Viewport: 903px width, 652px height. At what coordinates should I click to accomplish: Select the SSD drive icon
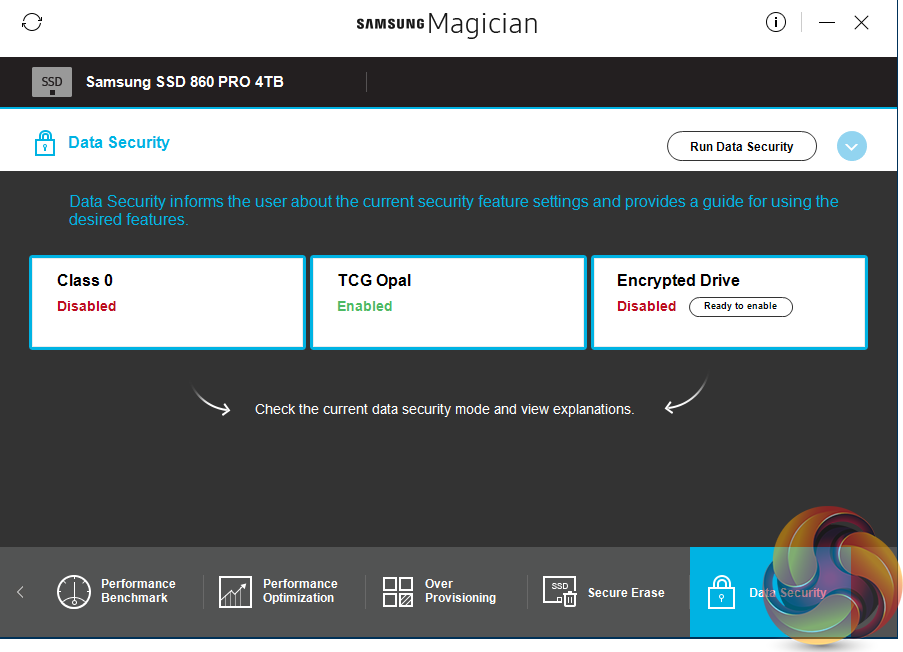52,82
